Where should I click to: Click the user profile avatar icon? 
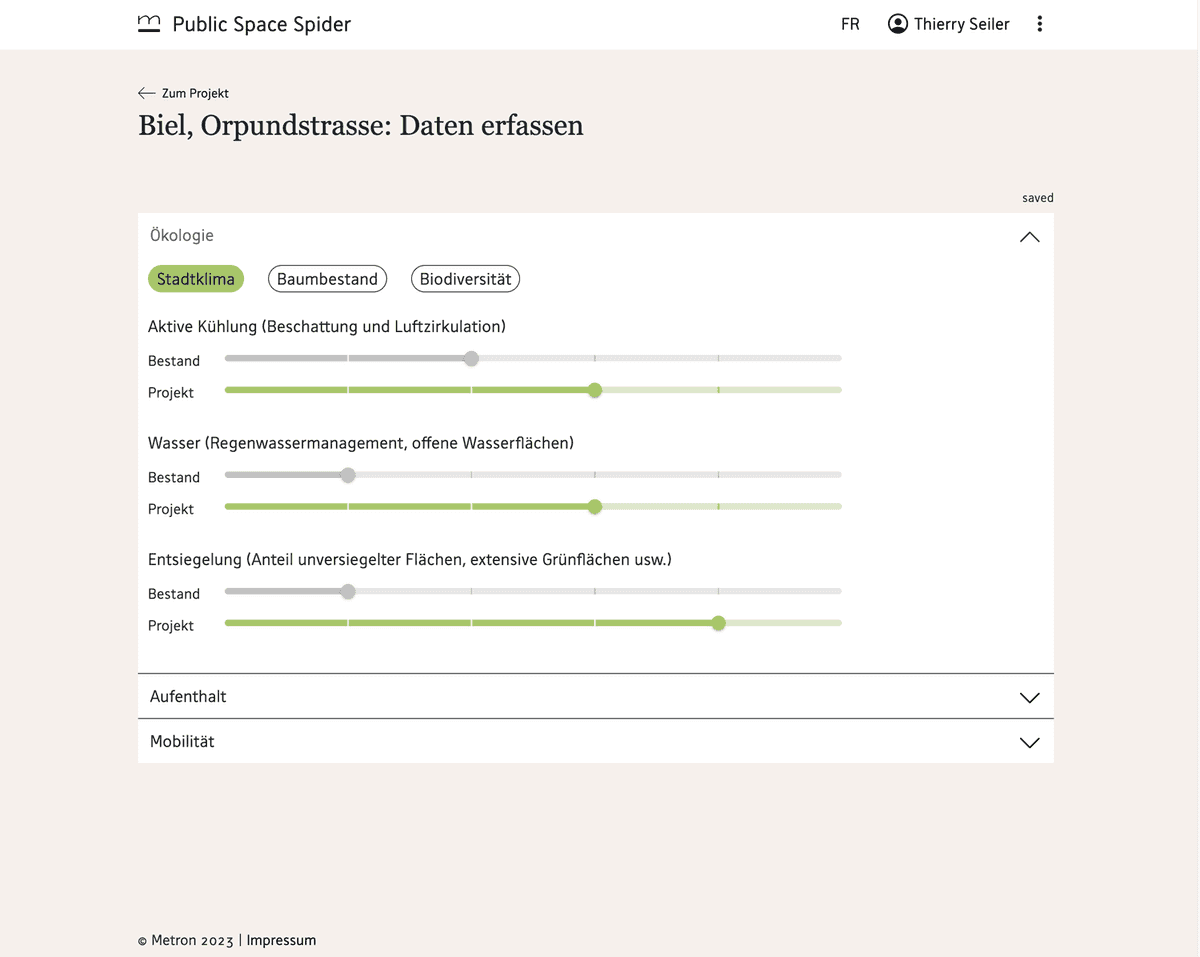898,24
